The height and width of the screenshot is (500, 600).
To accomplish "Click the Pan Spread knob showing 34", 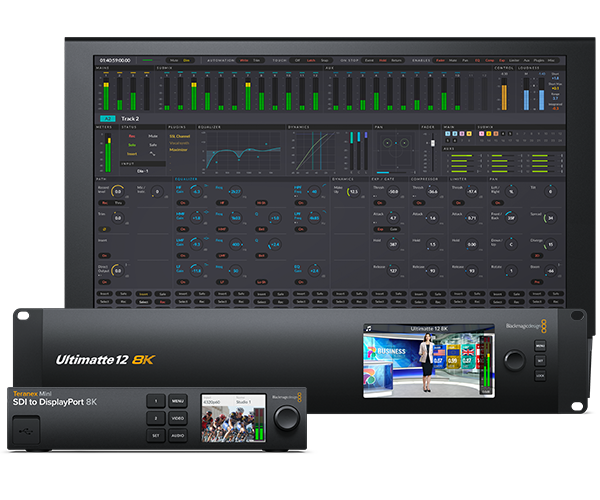I will 551,218.
